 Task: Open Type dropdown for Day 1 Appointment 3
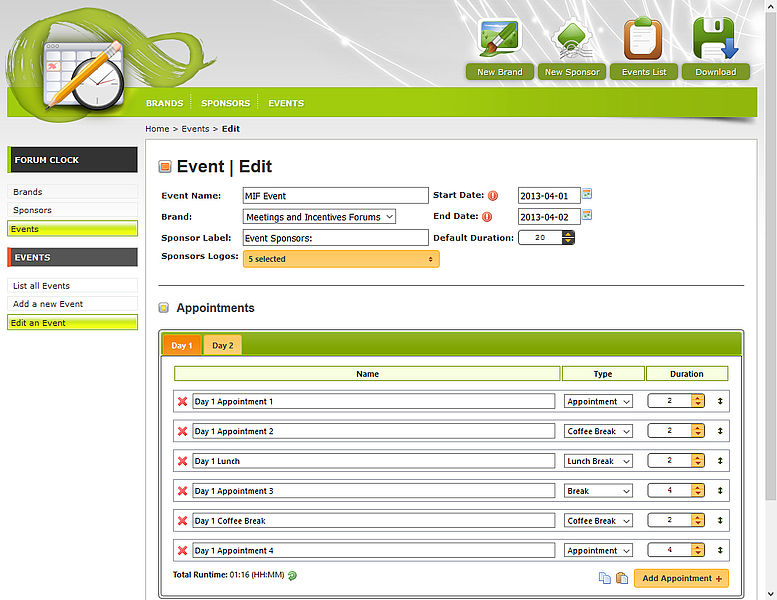point(598,491)
